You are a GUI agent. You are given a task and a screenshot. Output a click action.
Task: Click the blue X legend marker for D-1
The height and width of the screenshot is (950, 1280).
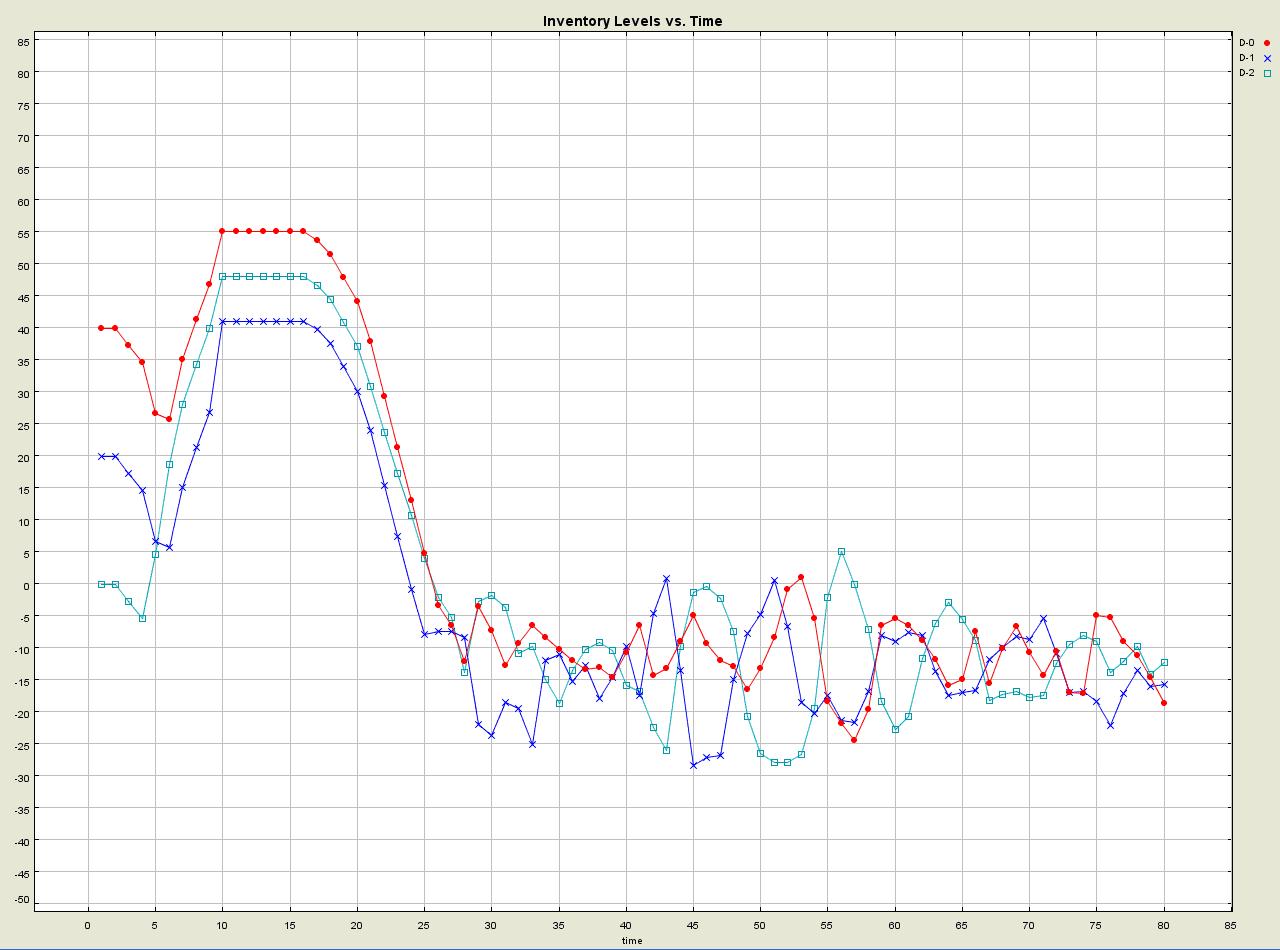tap(1267, 58)
